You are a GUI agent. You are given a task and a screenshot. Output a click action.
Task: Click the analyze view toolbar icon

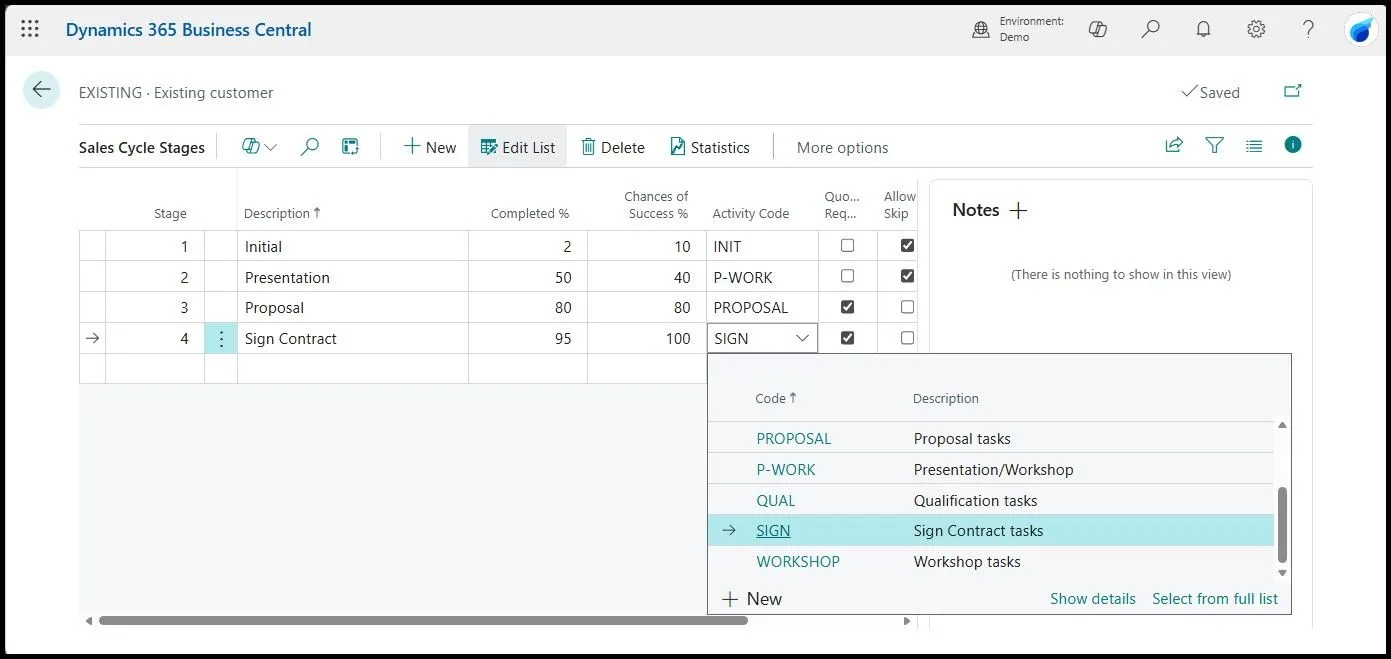[350, 147]
